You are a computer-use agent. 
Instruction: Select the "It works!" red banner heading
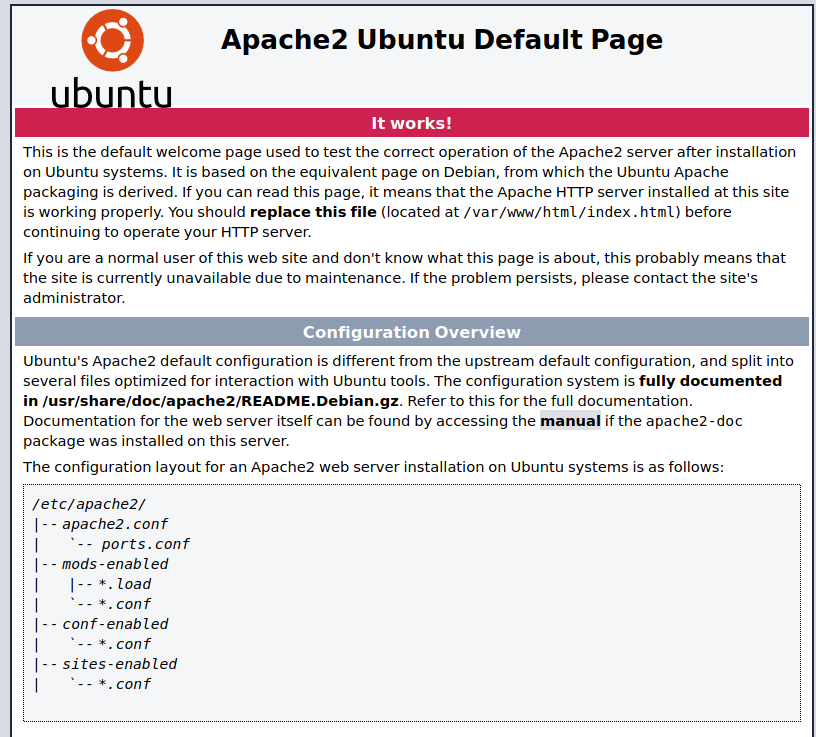coord(412,123)
